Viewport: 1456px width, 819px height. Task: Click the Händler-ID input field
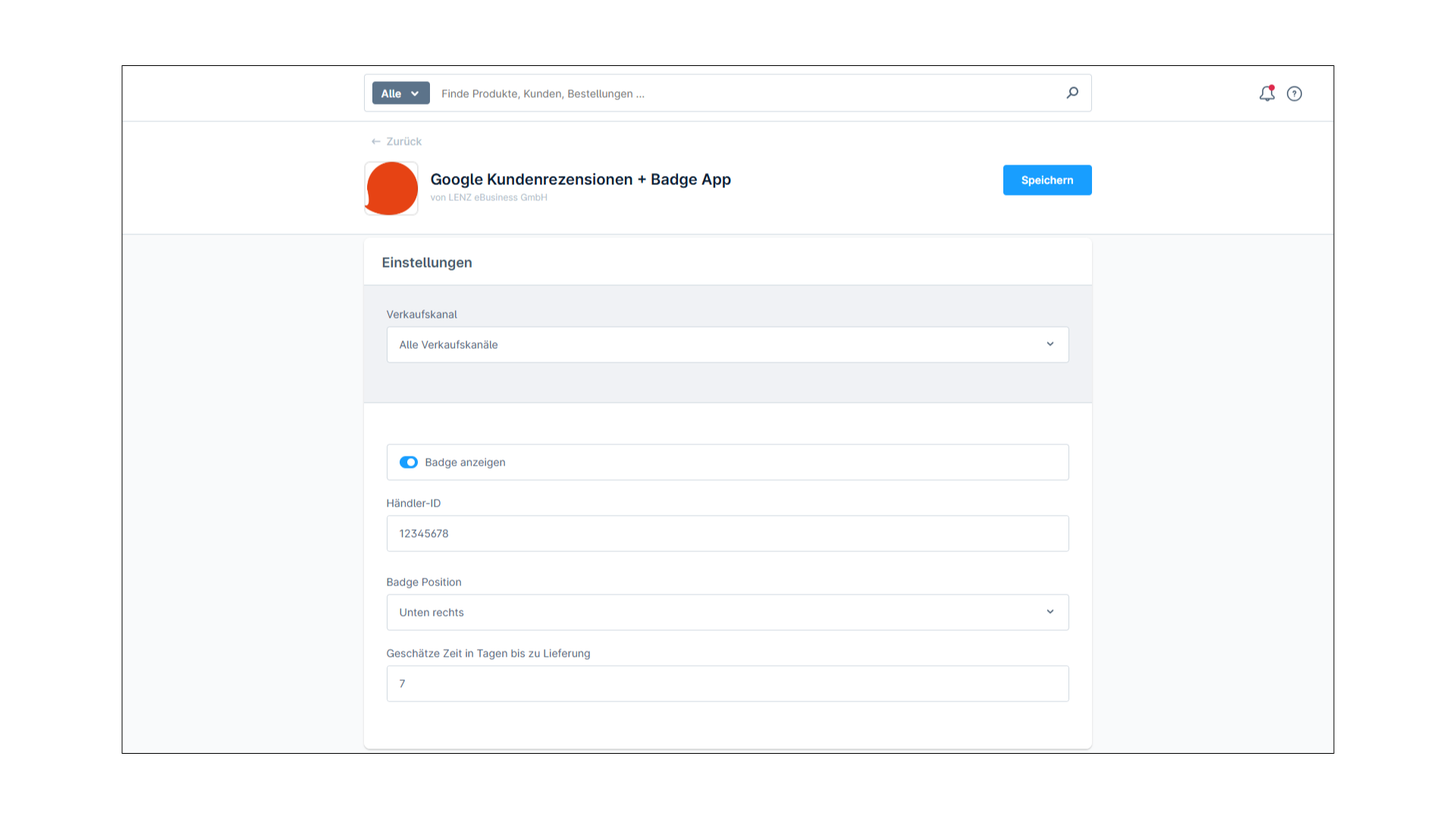tap(728, 533)
